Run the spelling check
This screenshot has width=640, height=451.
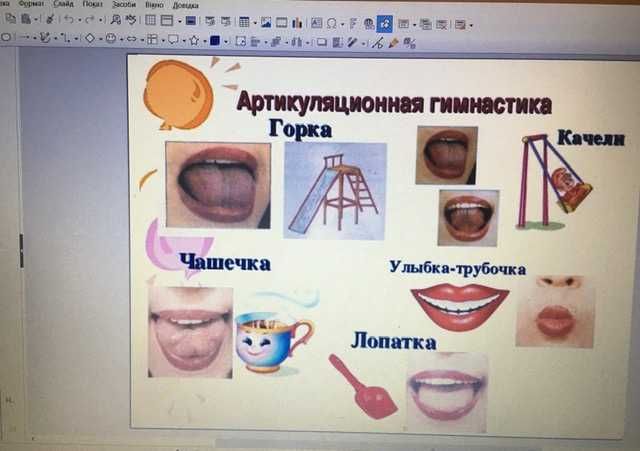(x=131, y=19)
